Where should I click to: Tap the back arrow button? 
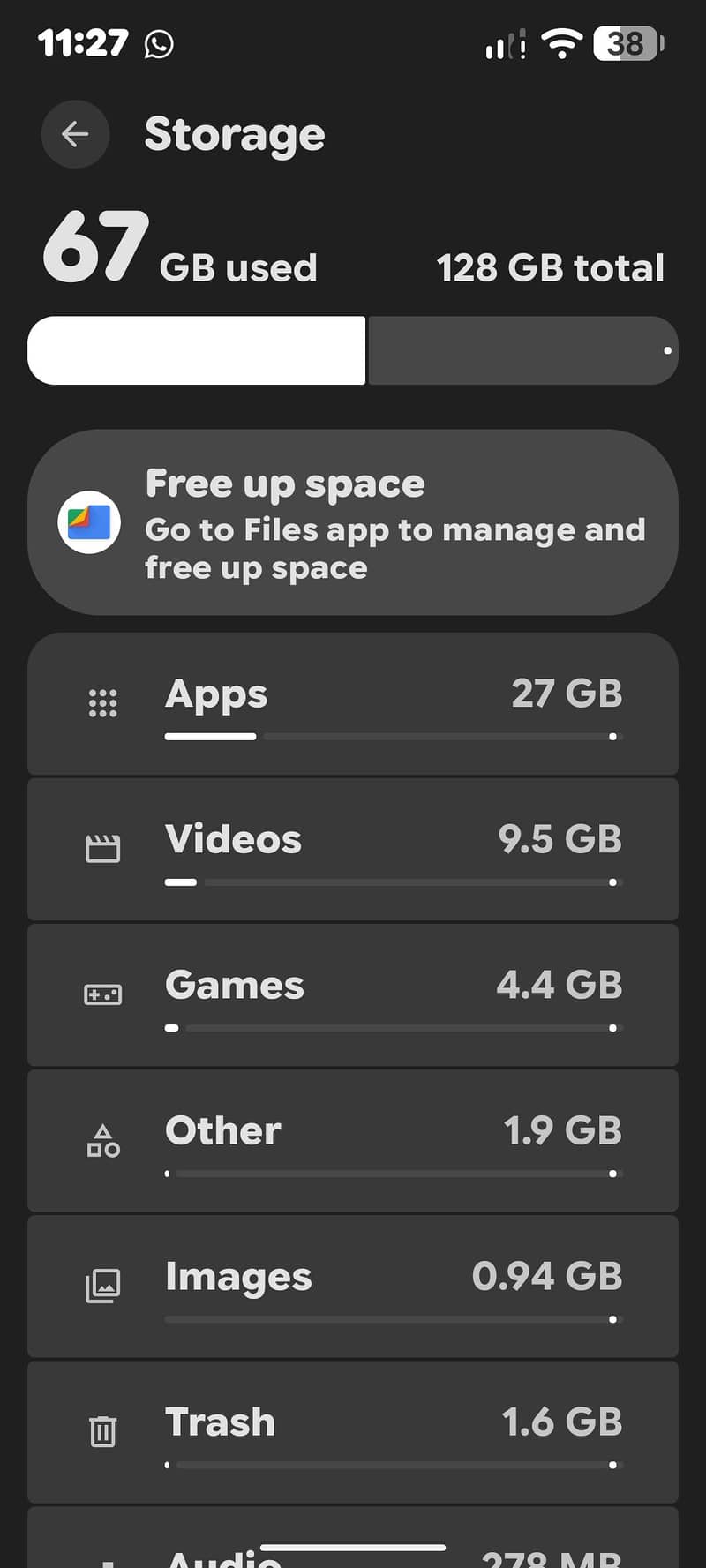75,134
